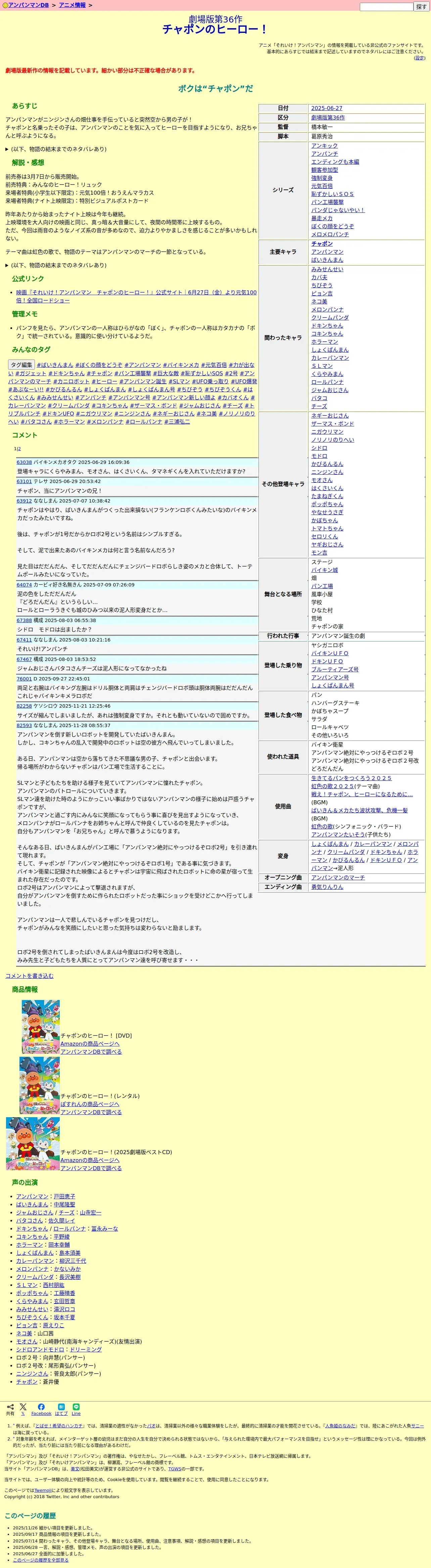
Task: Open comment number 63912
Action: pos(25,501)
